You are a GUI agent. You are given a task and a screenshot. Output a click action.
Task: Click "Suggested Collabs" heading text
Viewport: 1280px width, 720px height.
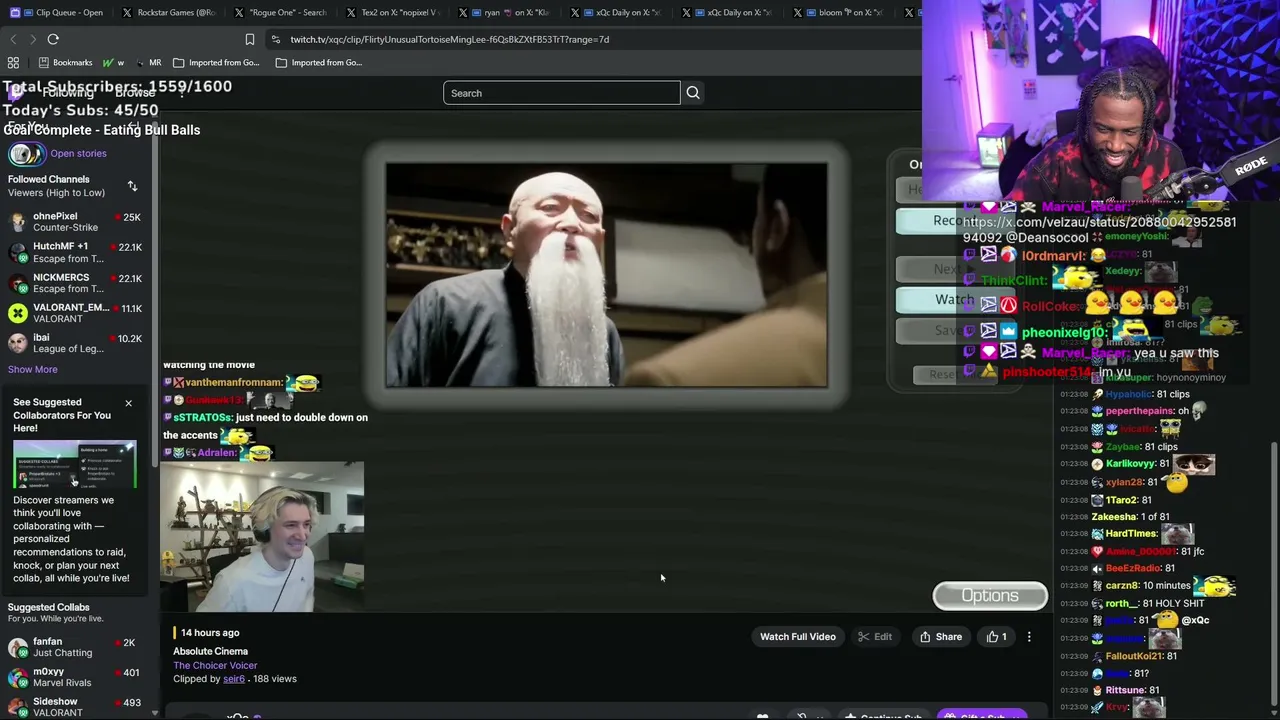(x=49, y=608)
